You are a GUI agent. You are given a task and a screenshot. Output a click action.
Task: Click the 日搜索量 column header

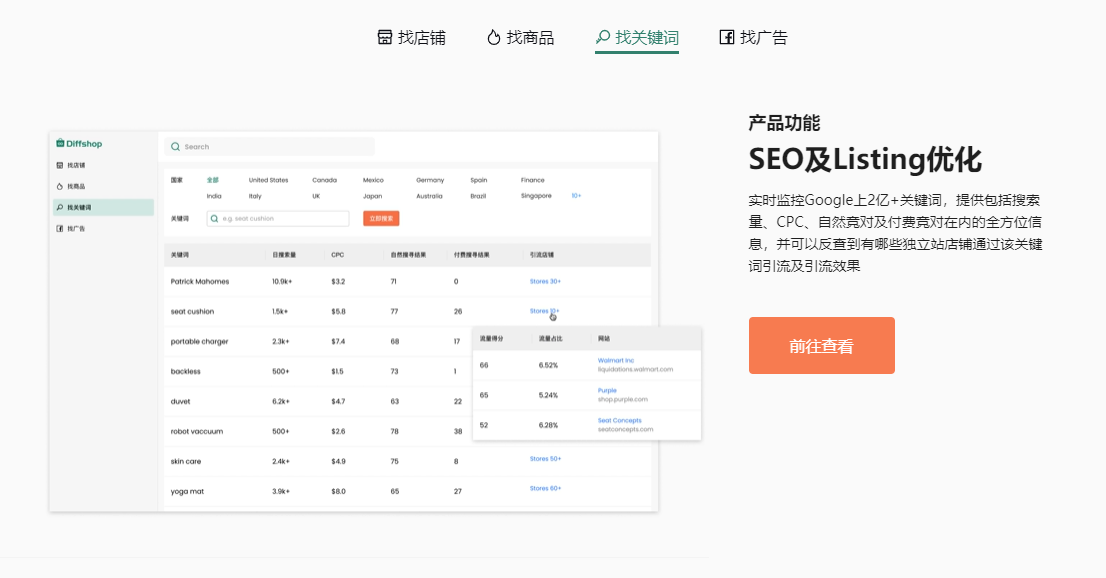click(284, 255)
